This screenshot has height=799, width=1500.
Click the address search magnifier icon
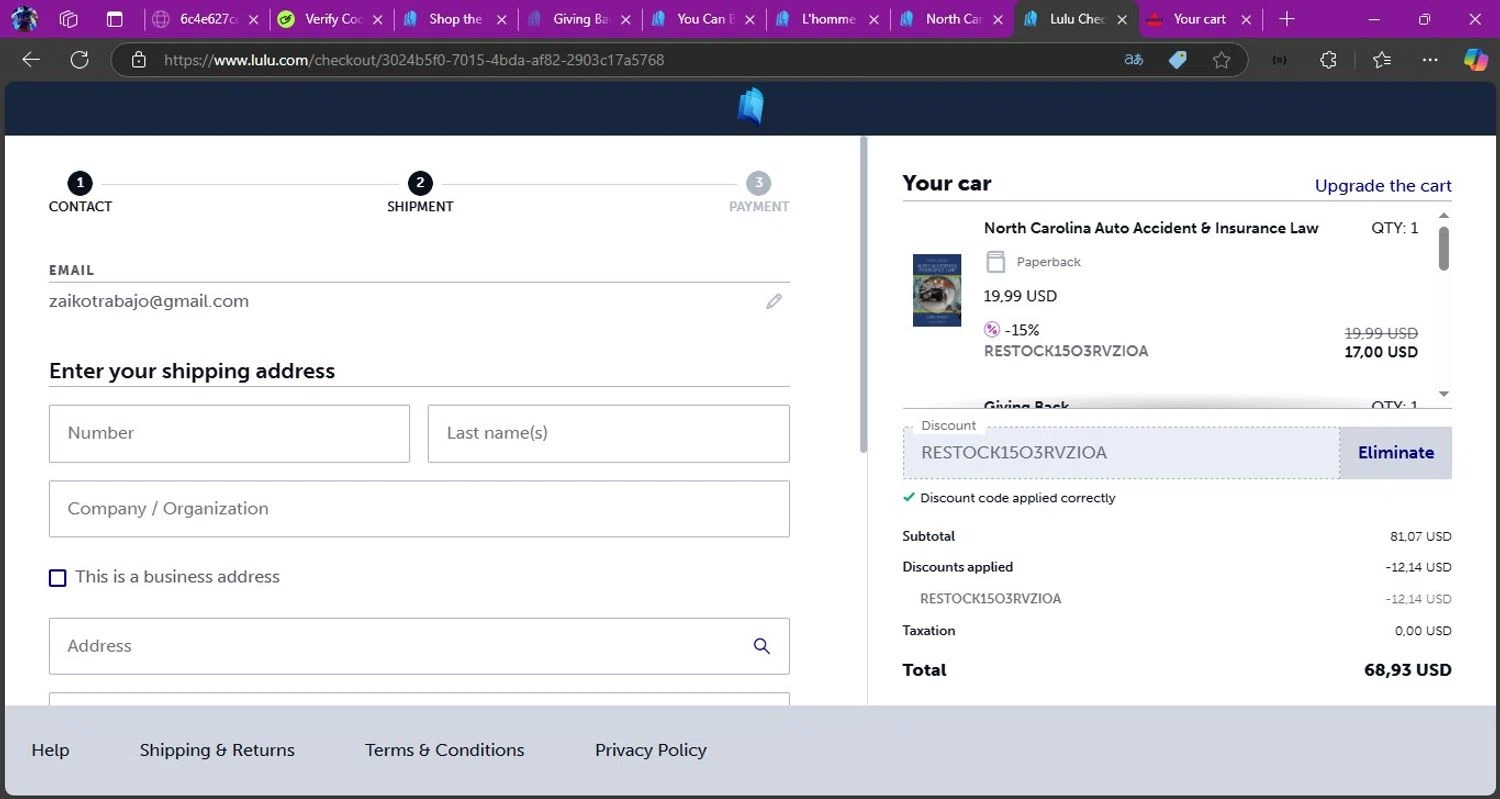tap(762, 646)
